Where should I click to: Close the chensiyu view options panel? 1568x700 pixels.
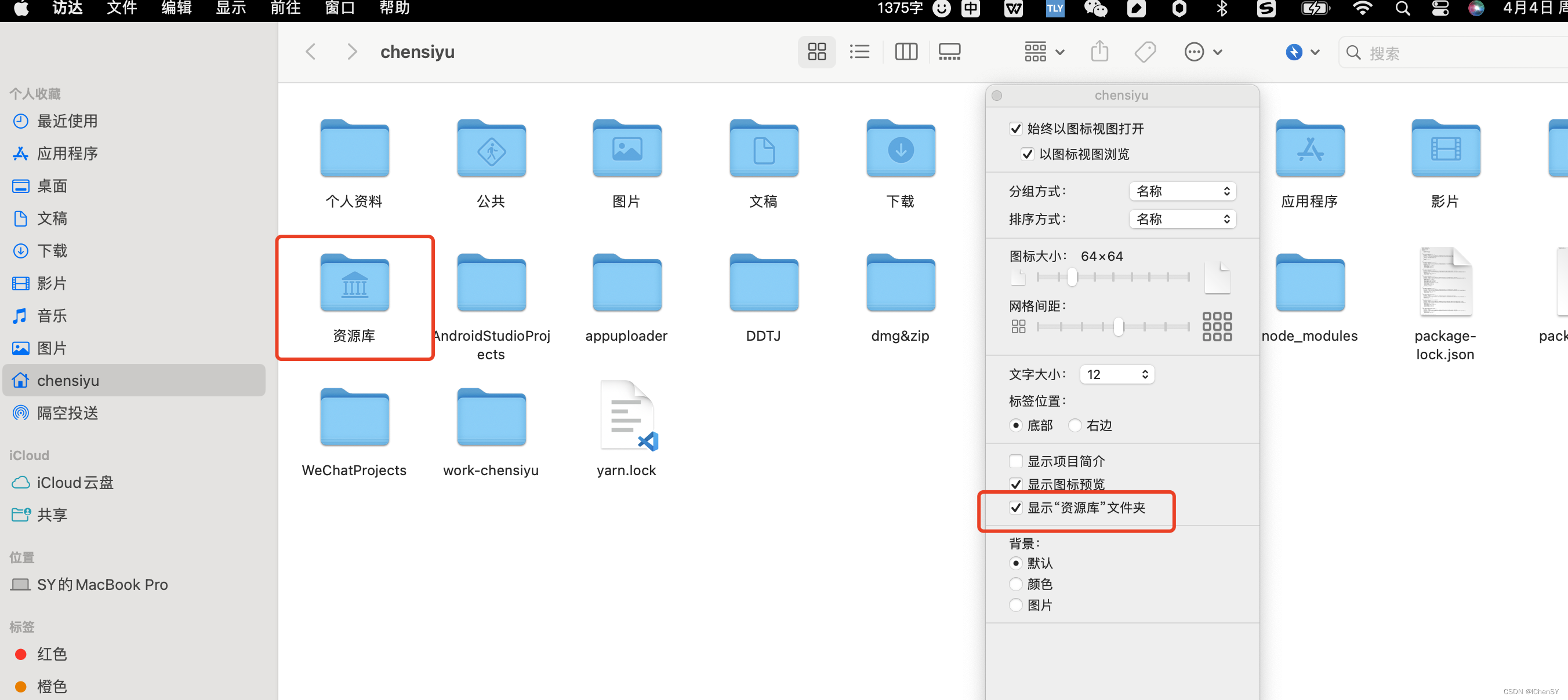point(996,96)
